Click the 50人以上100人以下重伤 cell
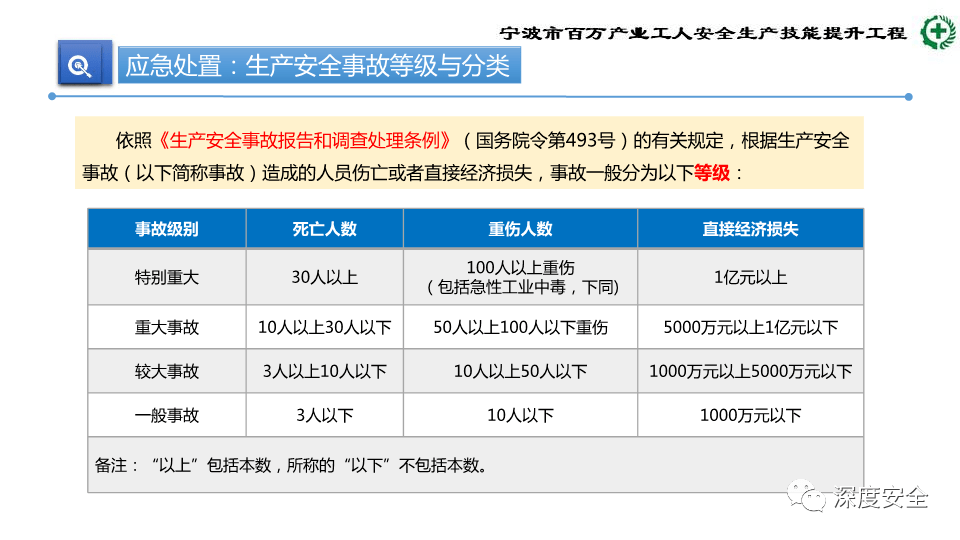 [x=520, y=327]
